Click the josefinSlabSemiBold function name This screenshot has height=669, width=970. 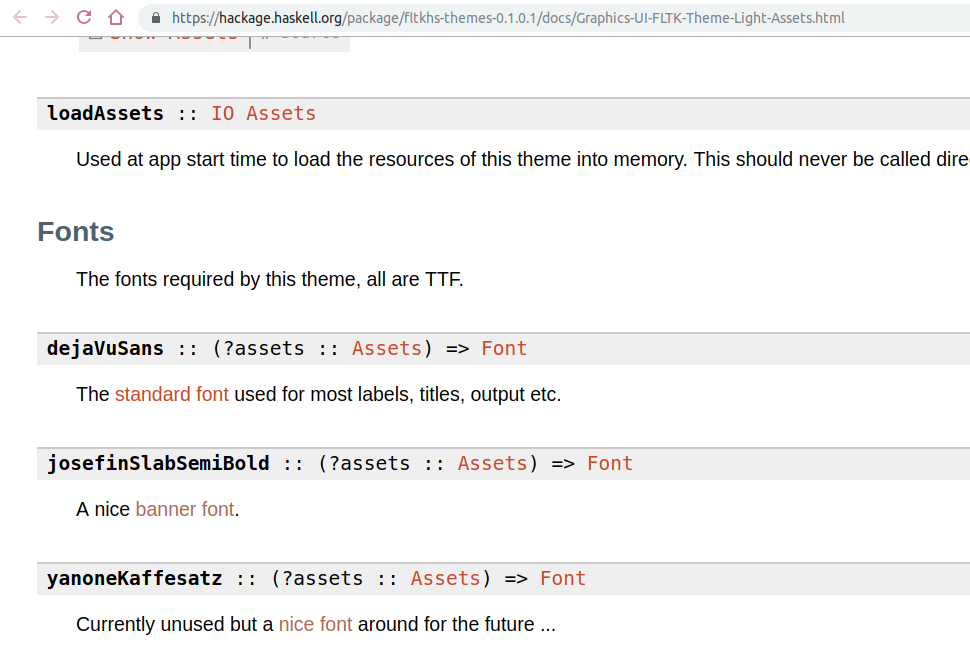158,464
